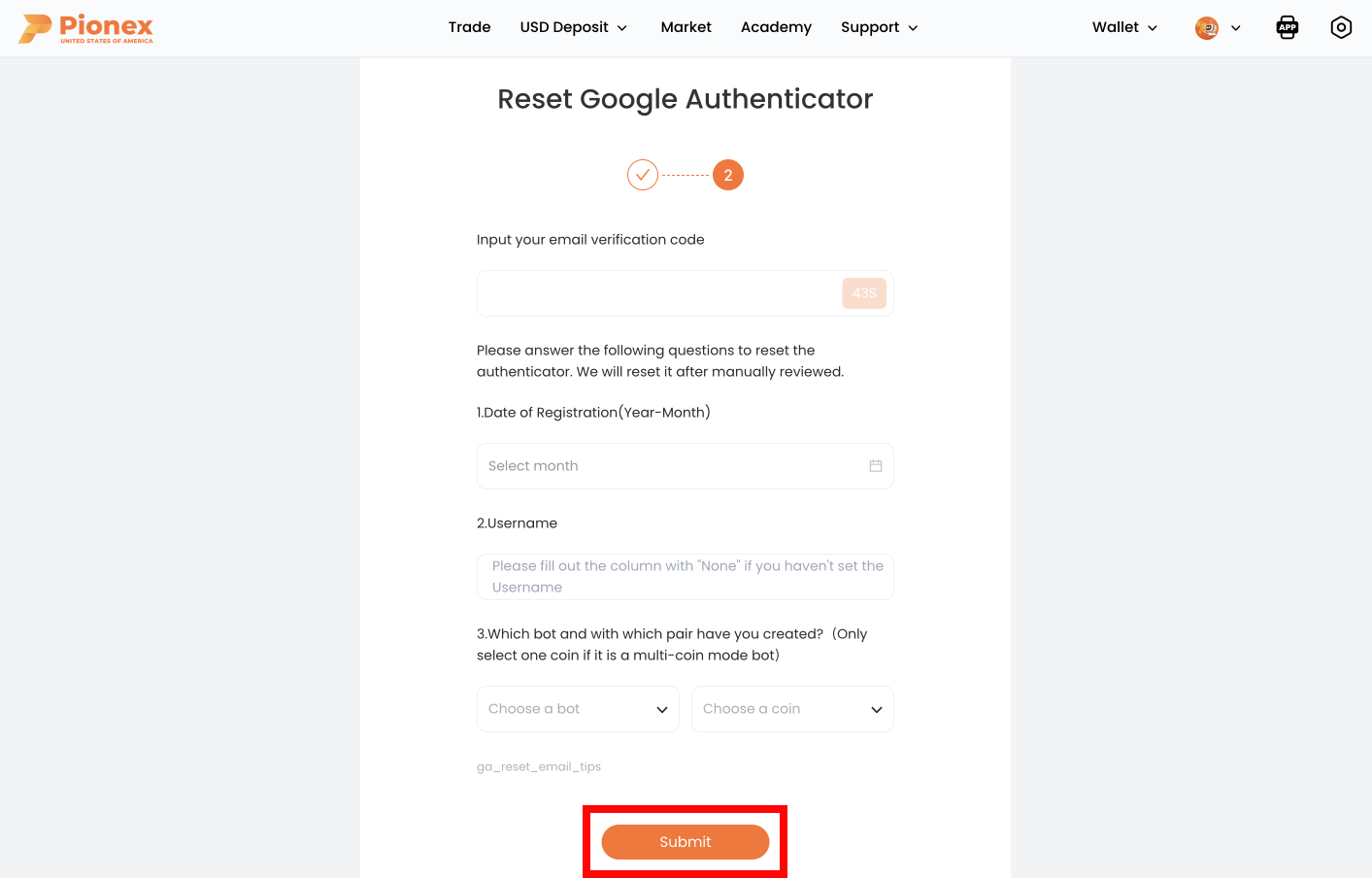Click the calendar icon in the date field
The height and width of the screenshot is (878, 1372).
[875, 465]
